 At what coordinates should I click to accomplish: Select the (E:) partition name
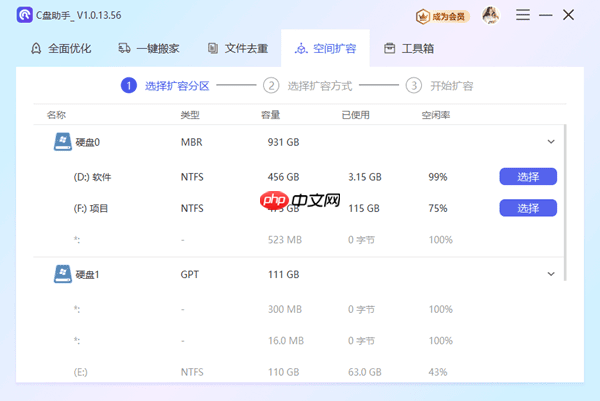point(80,372)
